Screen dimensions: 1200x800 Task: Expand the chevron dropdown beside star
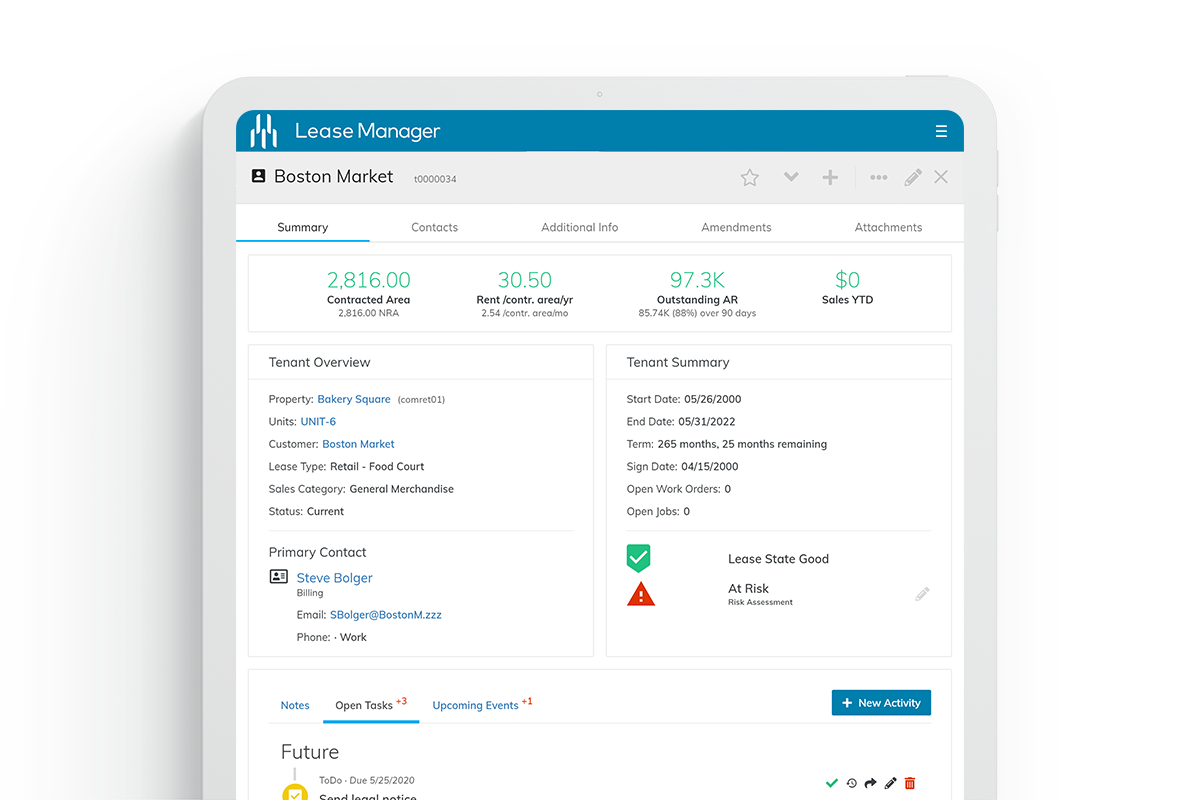click(x=791, y=177)
